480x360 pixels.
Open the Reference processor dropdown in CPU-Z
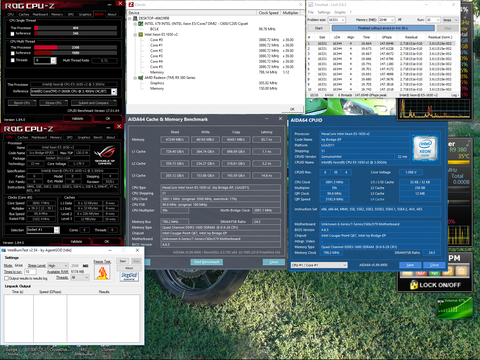pos(114,91)
